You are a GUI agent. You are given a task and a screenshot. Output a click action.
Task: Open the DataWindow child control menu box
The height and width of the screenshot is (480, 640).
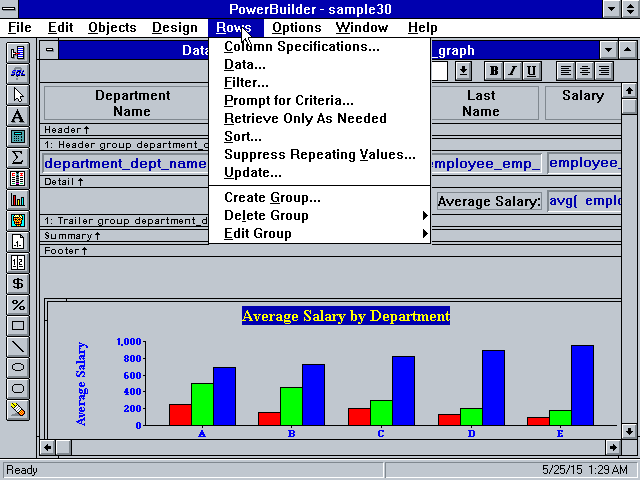coord(50,50)
